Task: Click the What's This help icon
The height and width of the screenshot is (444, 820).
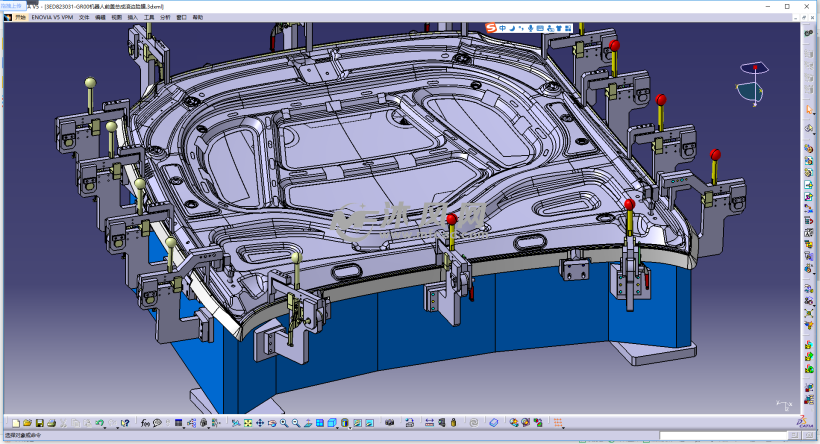Action: 125,423
